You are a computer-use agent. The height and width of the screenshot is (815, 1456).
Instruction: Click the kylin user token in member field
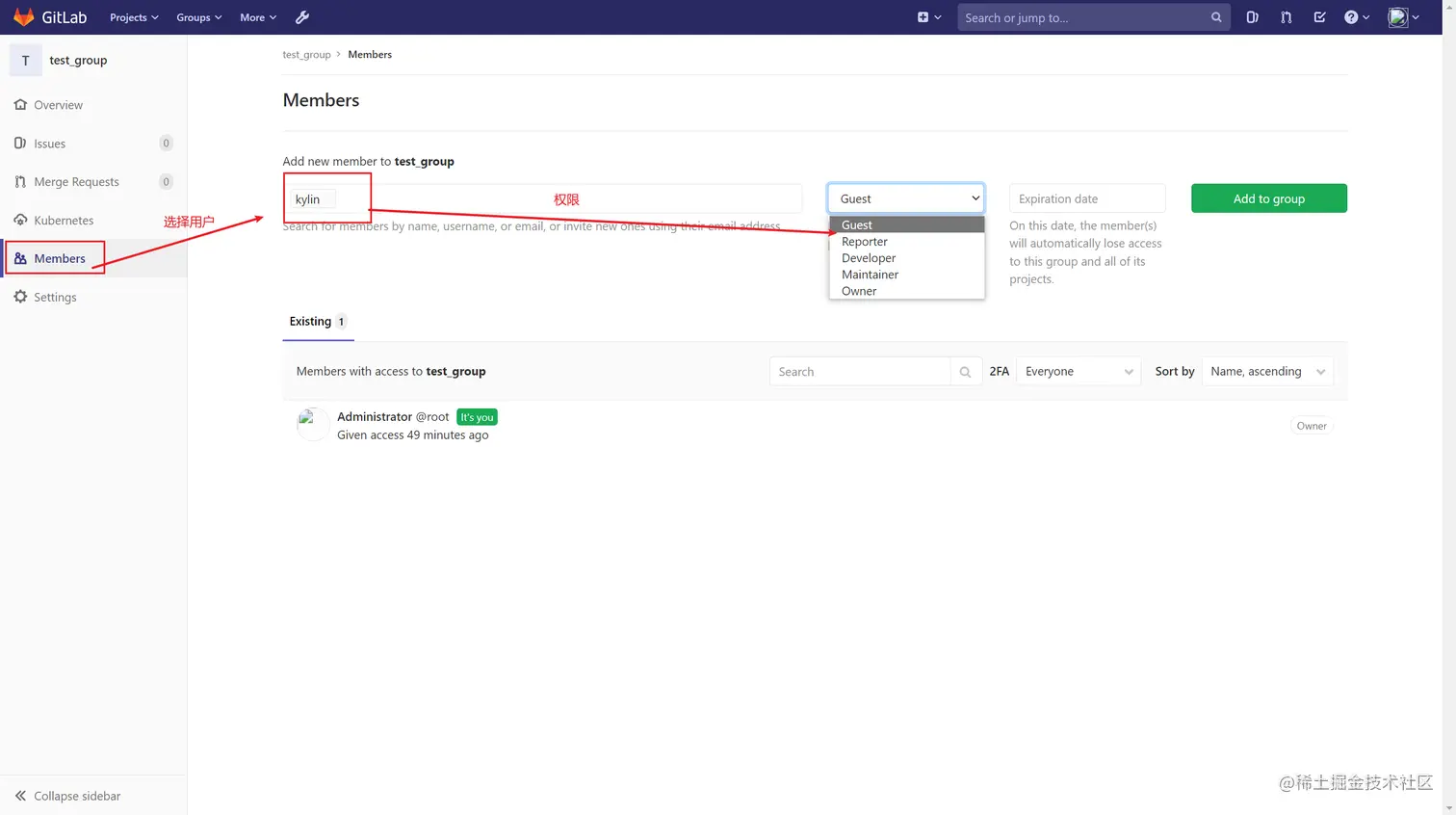tap(314, 198)
